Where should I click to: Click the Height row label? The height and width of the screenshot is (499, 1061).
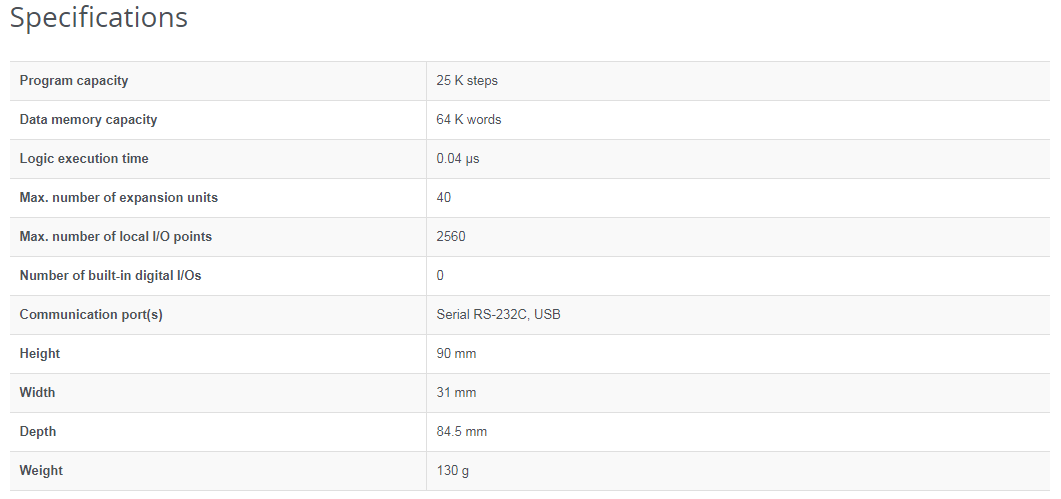click(40, 354)
